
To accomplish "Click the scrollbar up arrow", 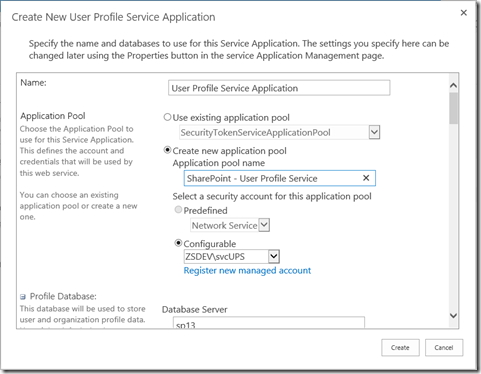I will pos(453,85).
